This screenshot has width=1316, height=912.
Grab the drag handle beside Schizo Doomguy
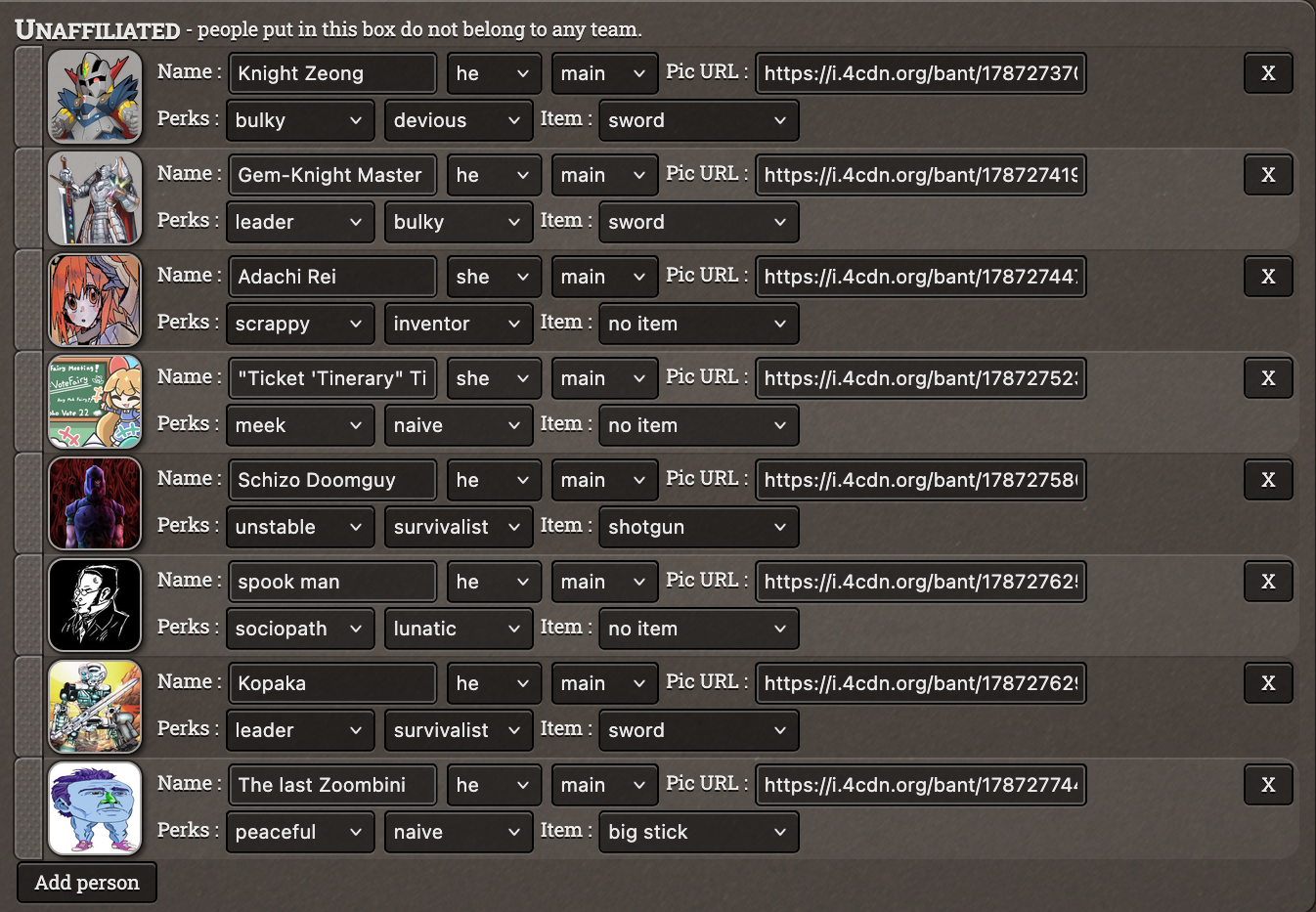[29, 503]
